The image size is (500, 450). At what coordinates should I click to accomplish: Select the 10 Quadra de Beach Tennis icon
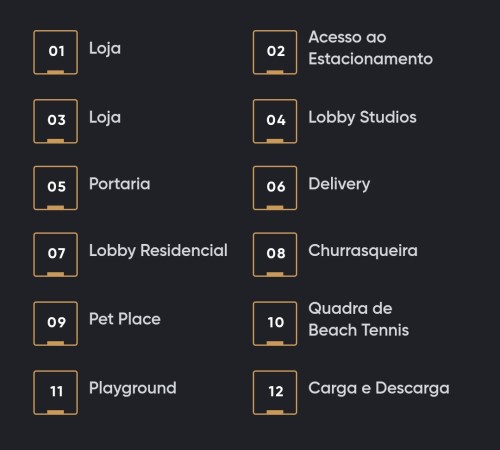[x=275, y=324]
